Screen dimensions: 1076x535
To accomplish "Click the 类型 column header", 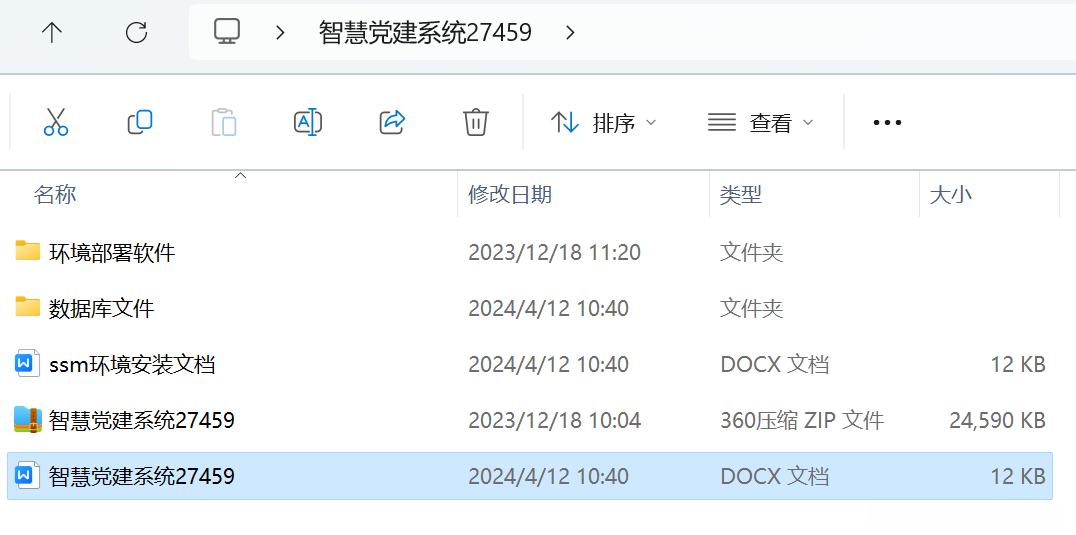I will tap(741, 195).
